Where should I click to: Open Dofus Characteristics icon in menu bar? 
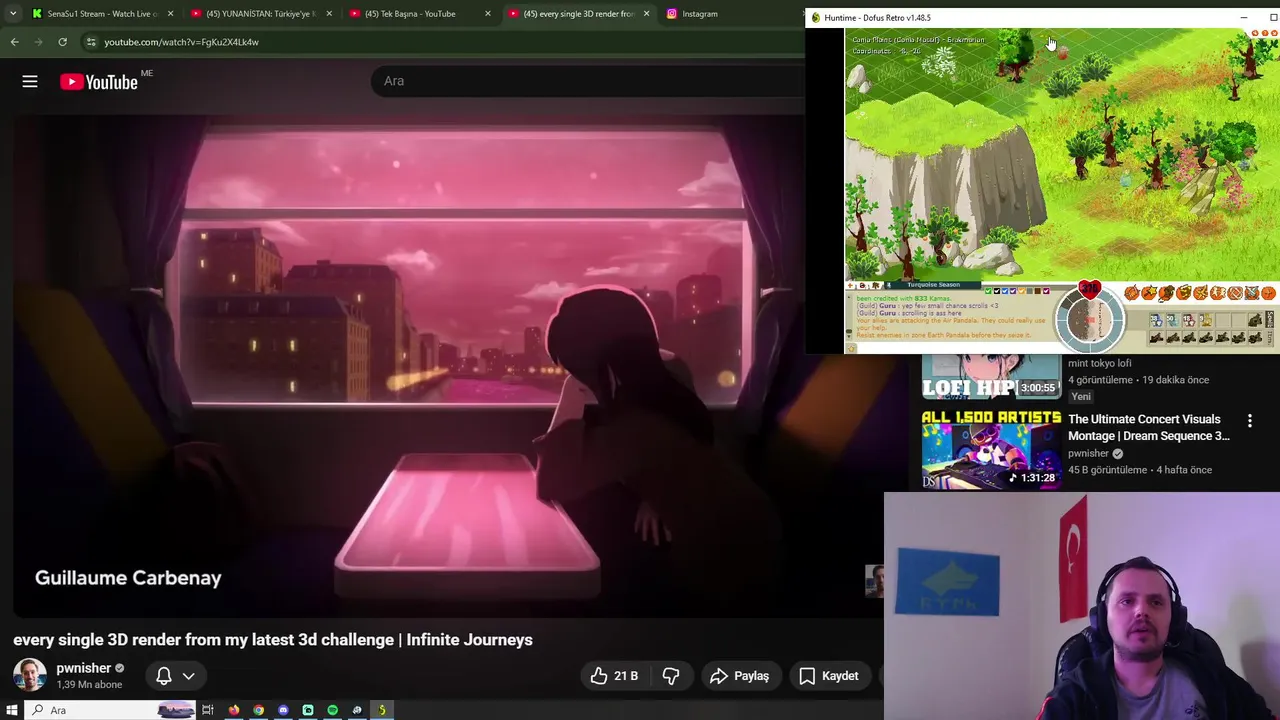click(1131, 293)
